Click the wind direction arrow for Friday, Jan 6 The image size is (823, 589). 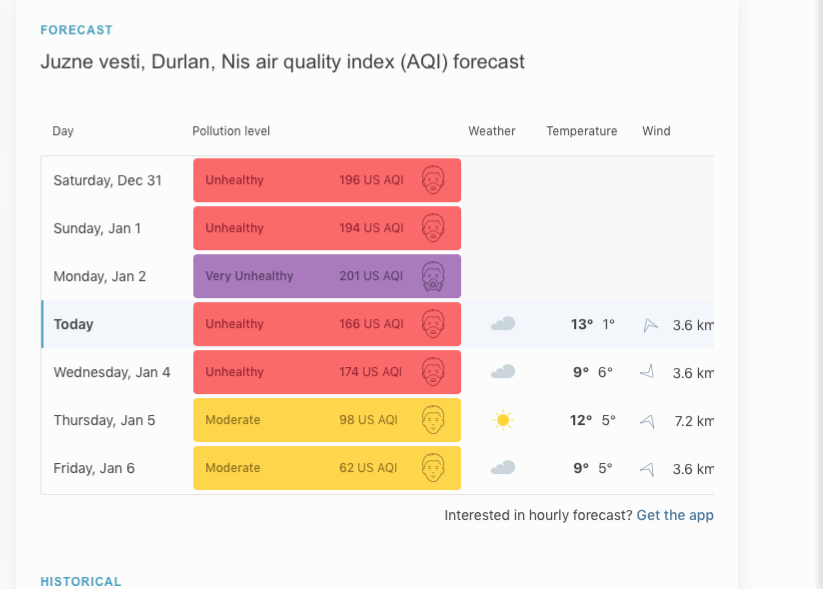[x=647, y=468]
